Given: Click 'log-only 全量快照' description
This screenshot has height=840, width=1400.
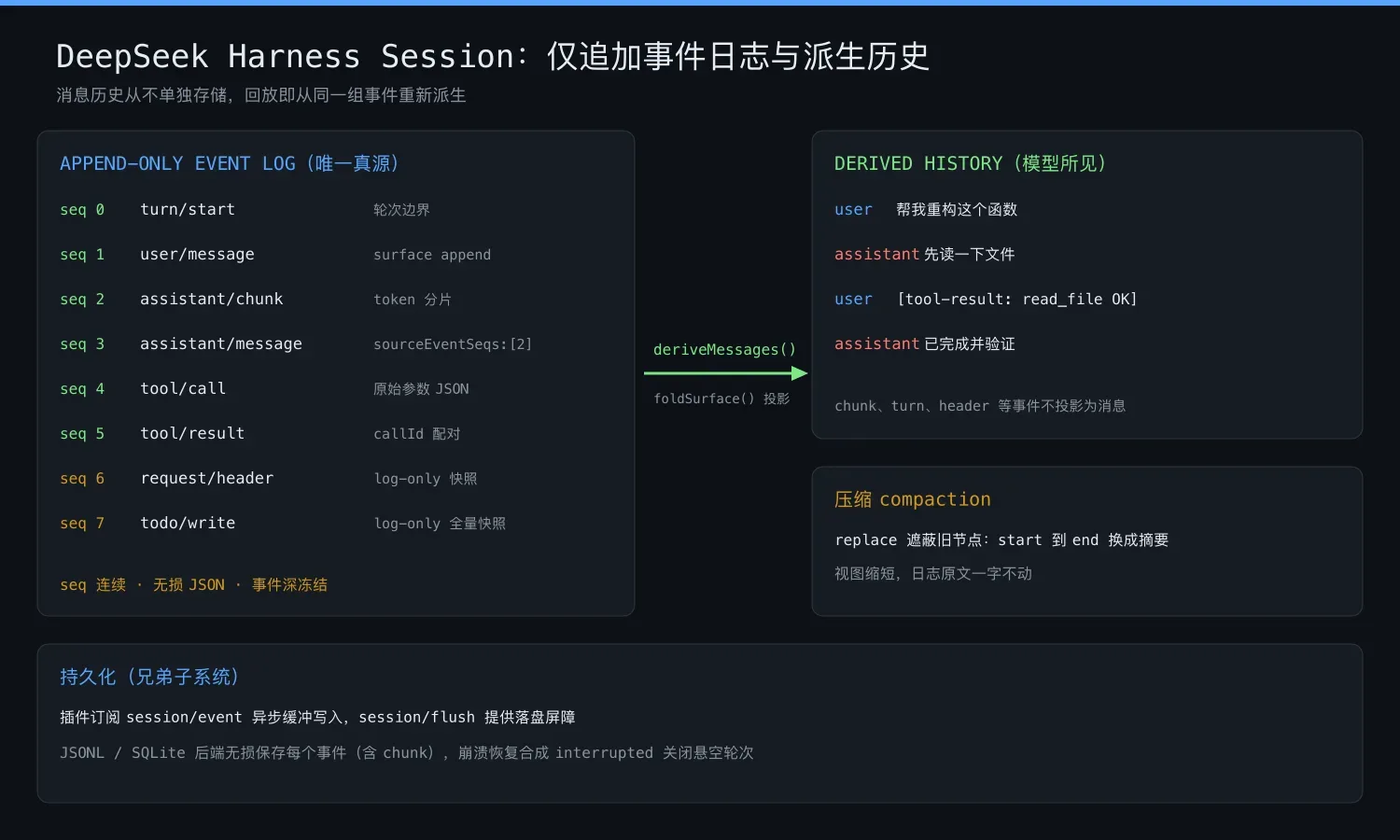Looking at the screenshot, I should [440, 524].
